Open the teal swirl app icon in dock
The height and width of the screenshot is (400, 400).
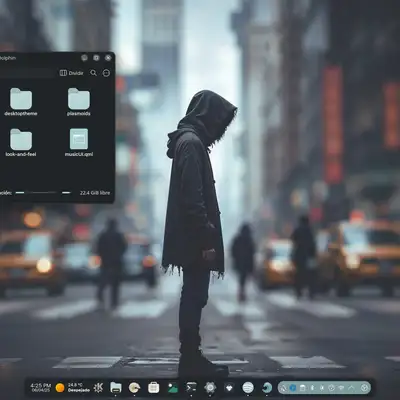tap(267, 387)
